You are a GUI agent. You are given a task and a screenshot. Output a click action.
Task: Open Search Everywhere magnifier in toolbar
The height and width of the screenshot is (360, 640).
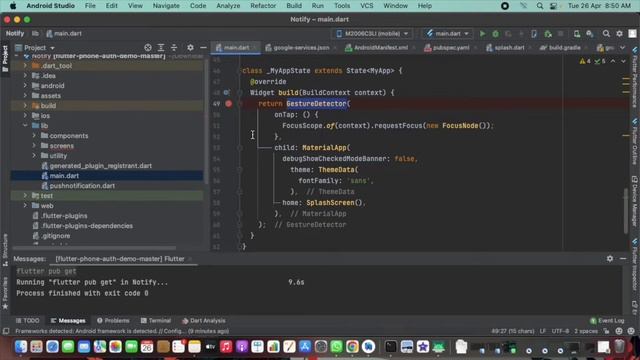(606, 34)
